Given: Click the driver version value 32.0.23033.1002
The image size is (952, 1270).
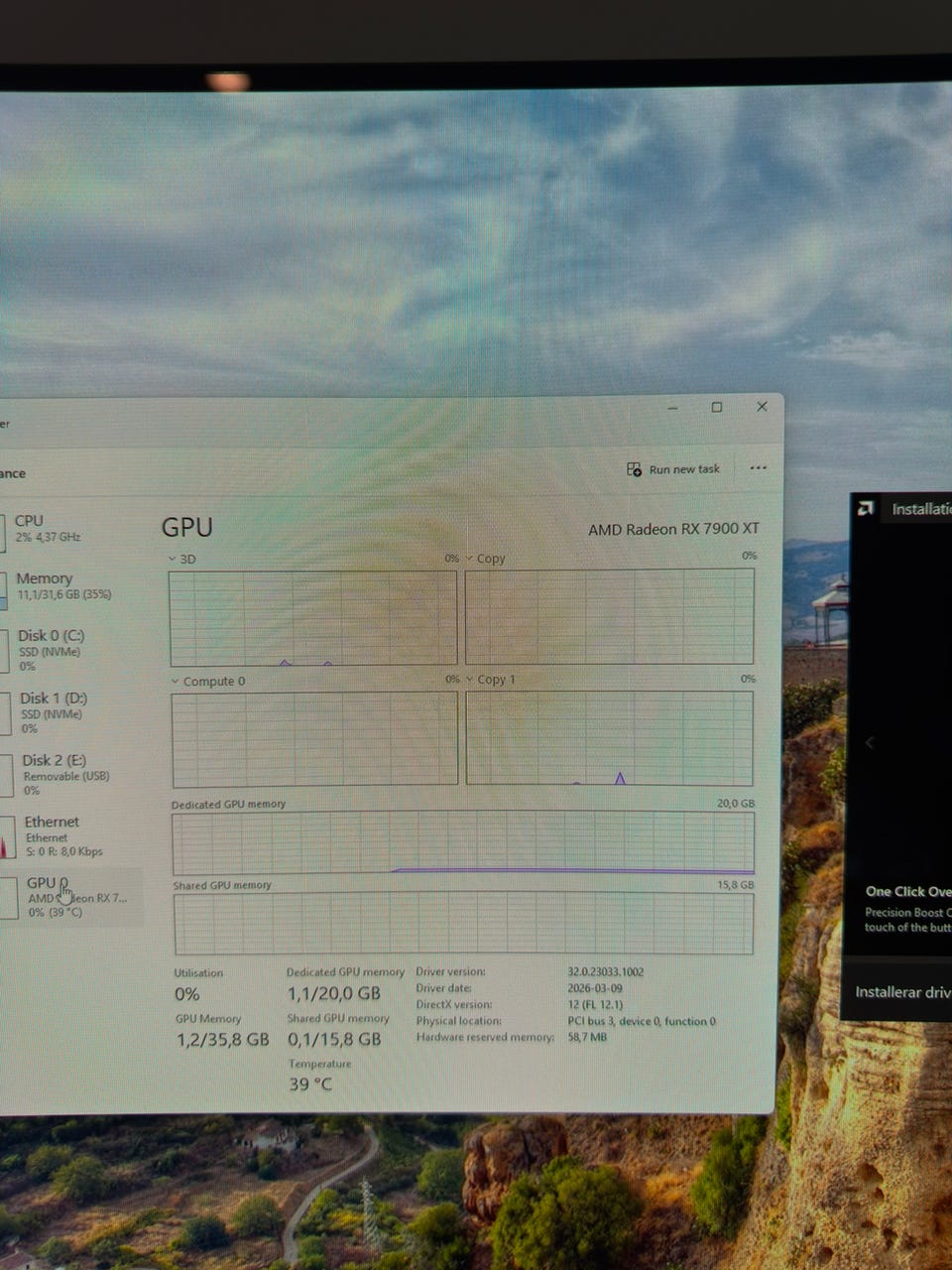Looking at the screenshot, I should [x=605, y=971].
